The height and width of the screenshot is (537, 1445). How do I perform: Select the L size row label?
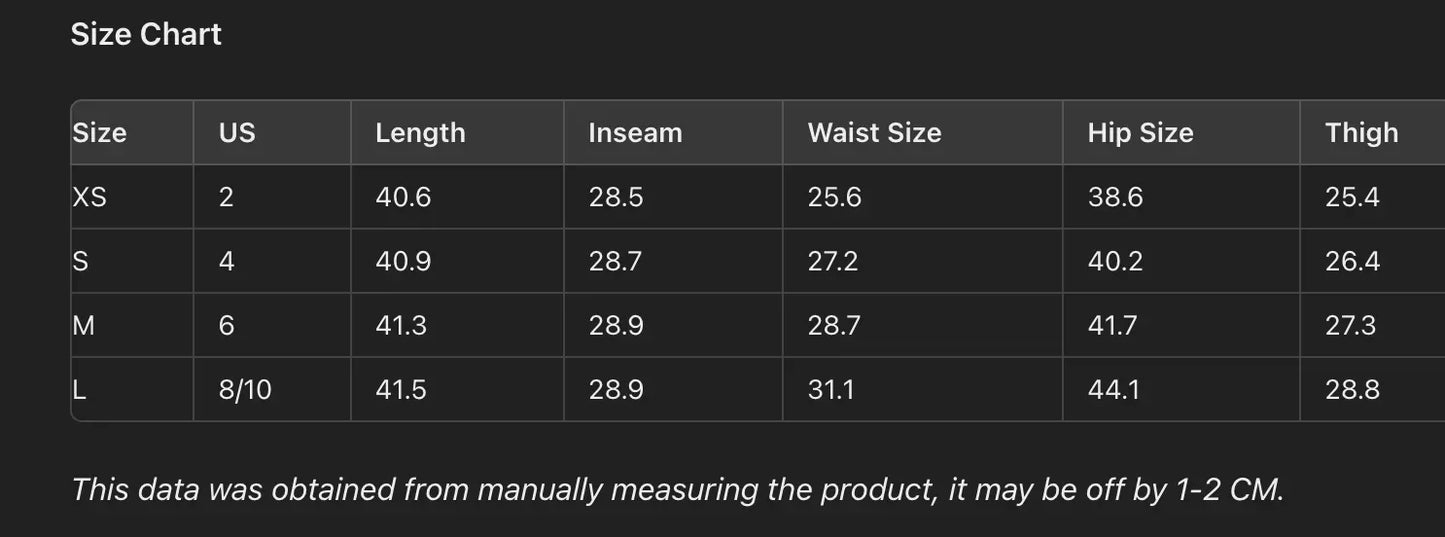(x=80, y=389)
